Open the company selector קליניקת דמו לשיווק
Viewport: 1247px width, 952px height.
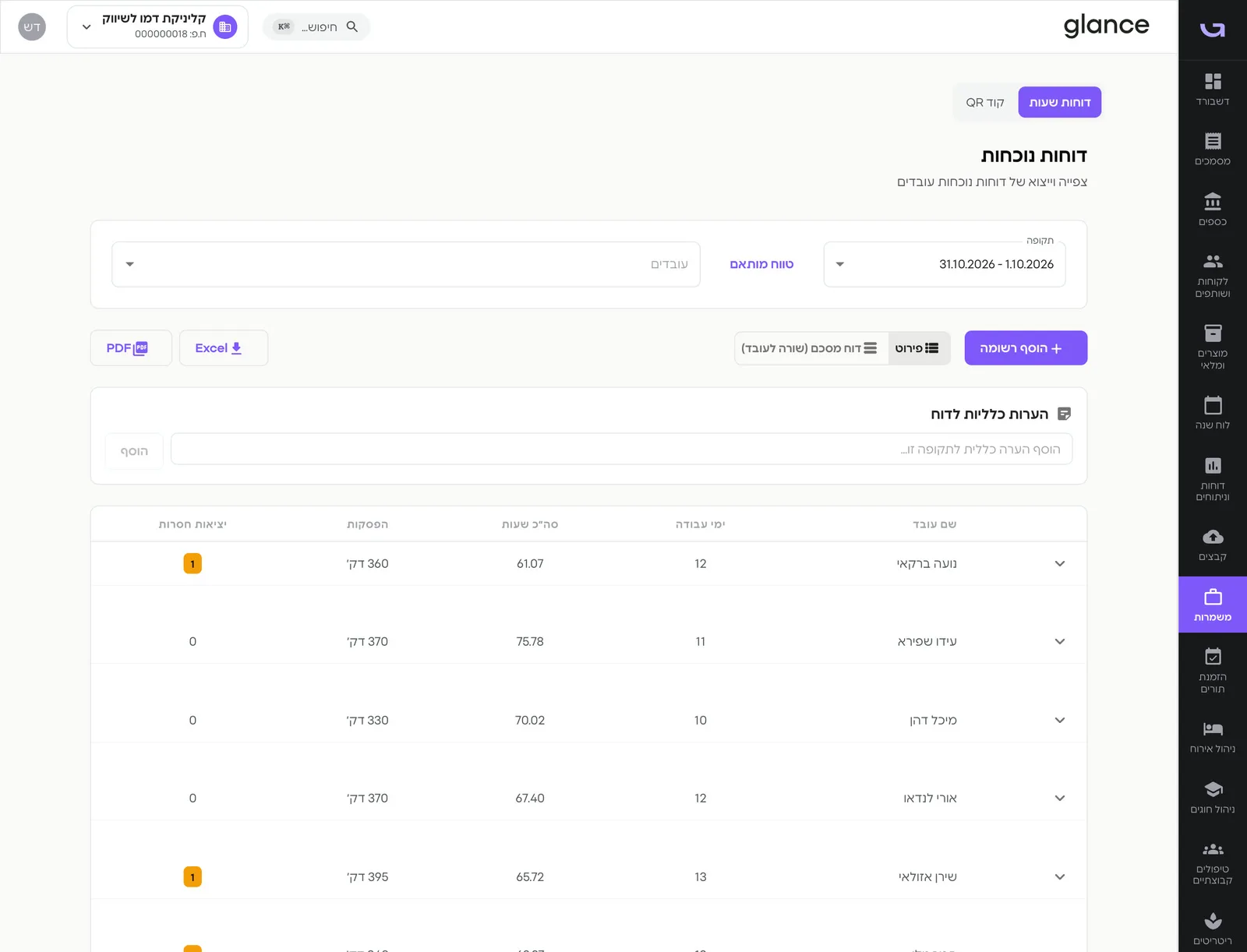click(x=157, y=26)
